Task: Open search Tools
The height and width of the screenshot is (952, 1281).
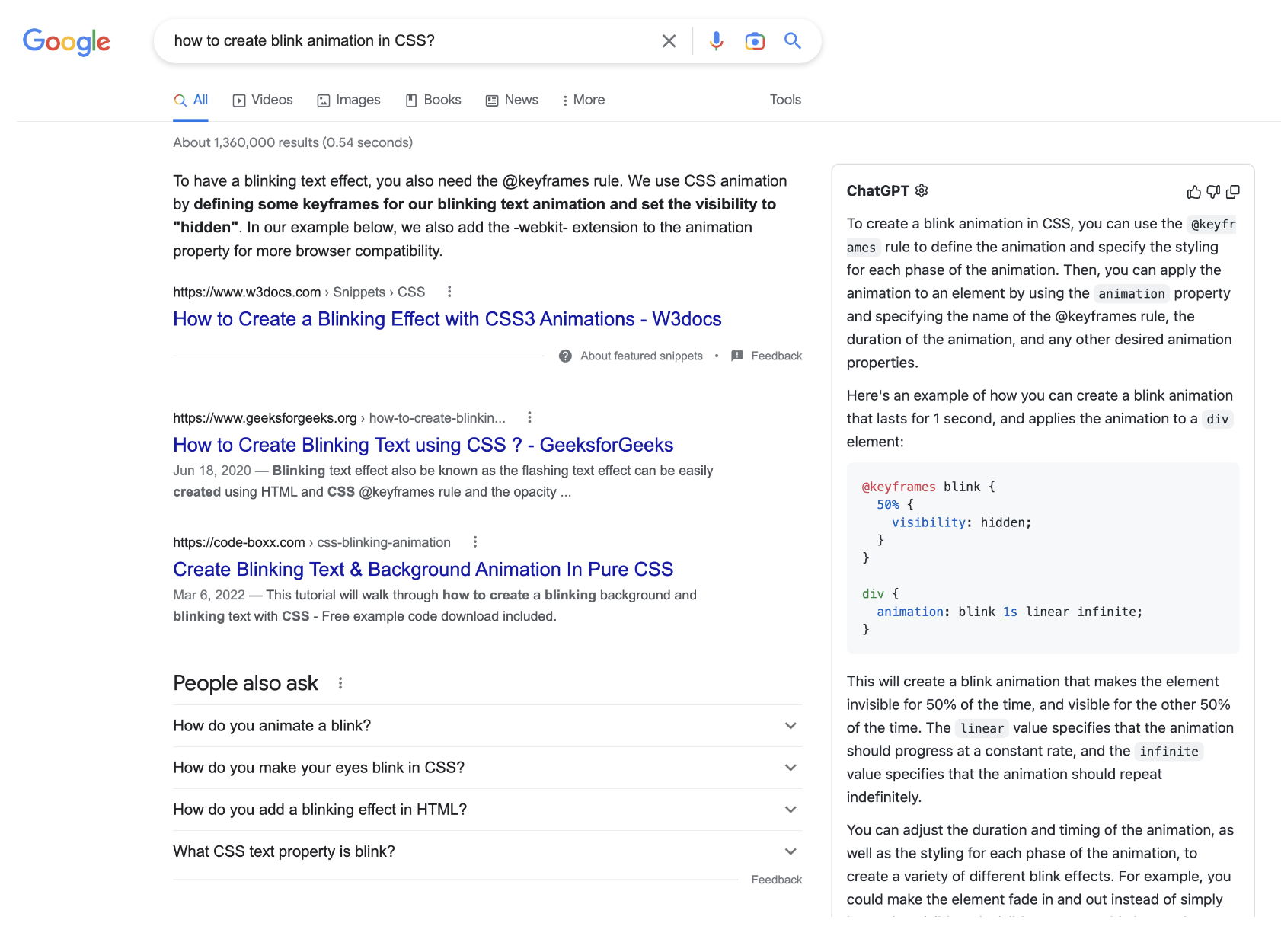Action: point(785,100)
